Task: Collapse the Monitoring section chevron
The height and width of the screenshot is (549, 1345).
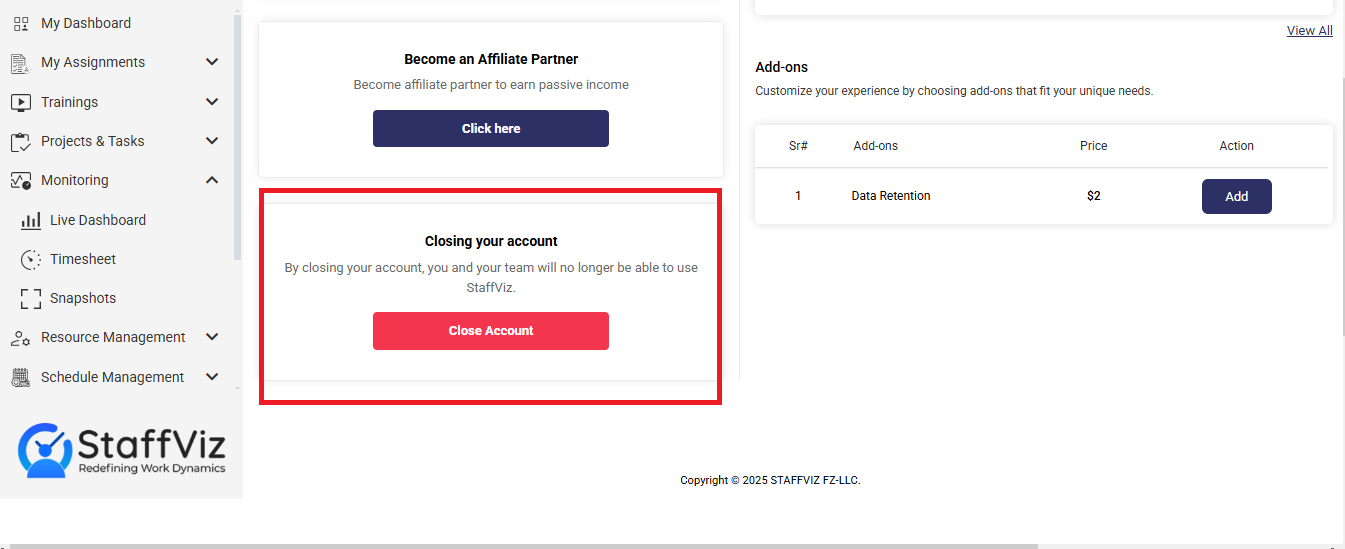Action: tap(212, 180)
